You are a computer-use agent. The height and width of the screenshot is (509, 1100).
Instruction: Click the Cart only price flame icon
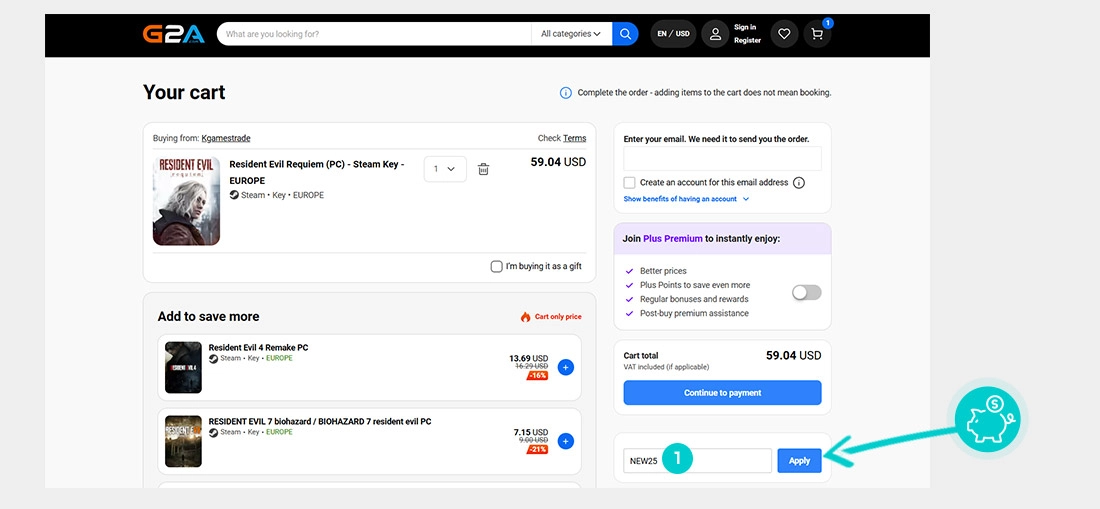tap(525, 317)
